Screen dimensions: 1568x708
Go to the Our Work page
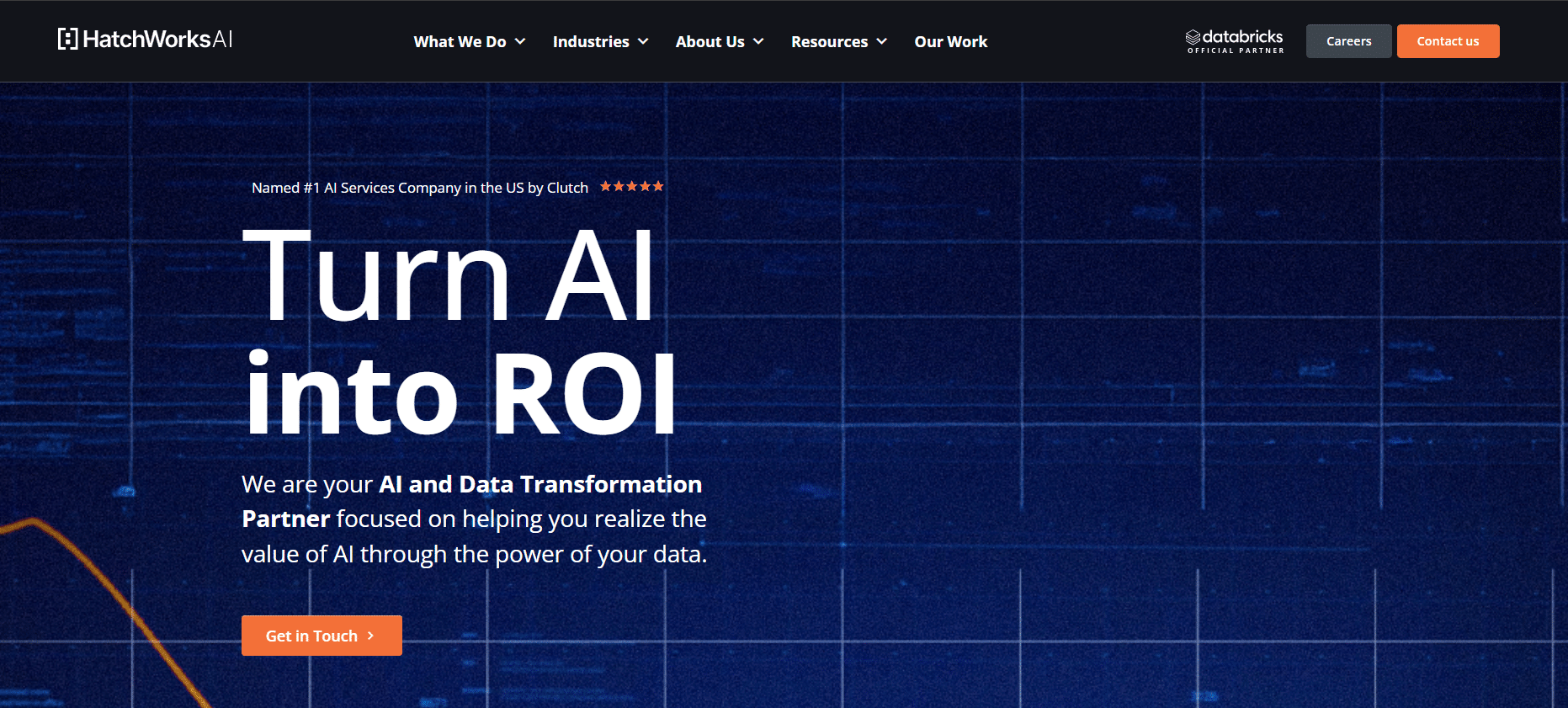[x=951, y=41]
